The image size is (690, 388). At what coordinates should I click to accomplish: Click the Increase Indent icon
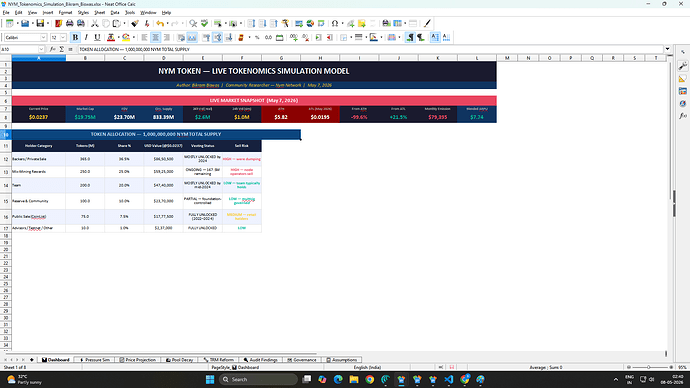tap(318, 37)
